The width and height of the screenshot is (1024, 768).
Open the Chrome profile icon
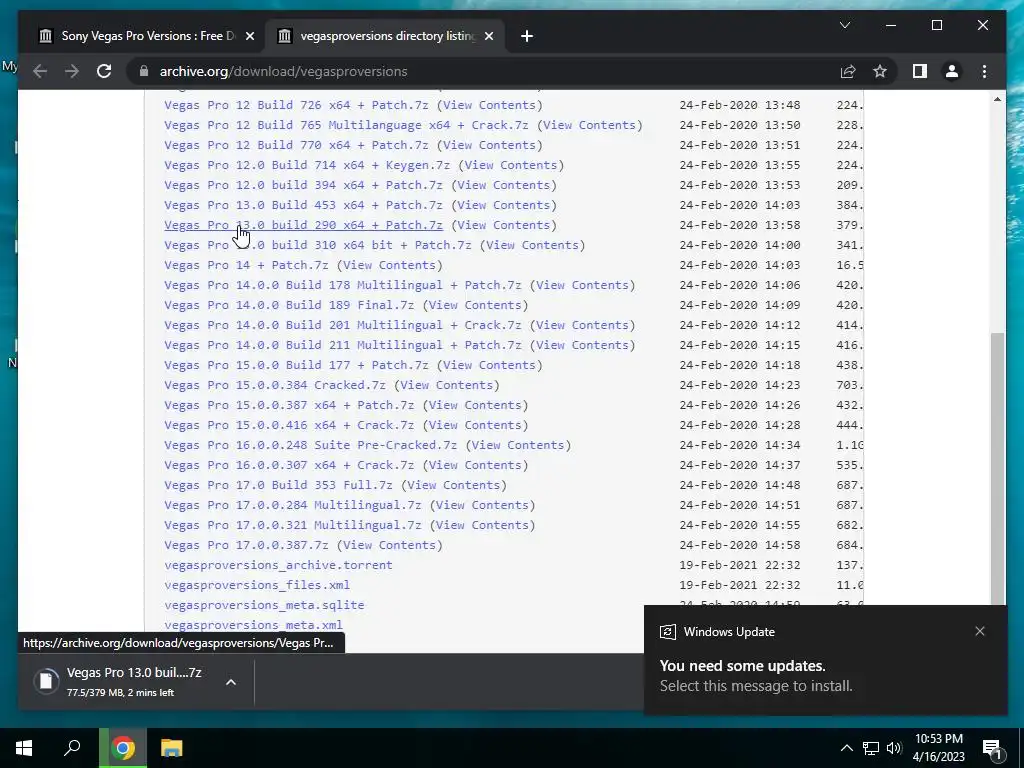pyautogui.click(x=952, y=71)
